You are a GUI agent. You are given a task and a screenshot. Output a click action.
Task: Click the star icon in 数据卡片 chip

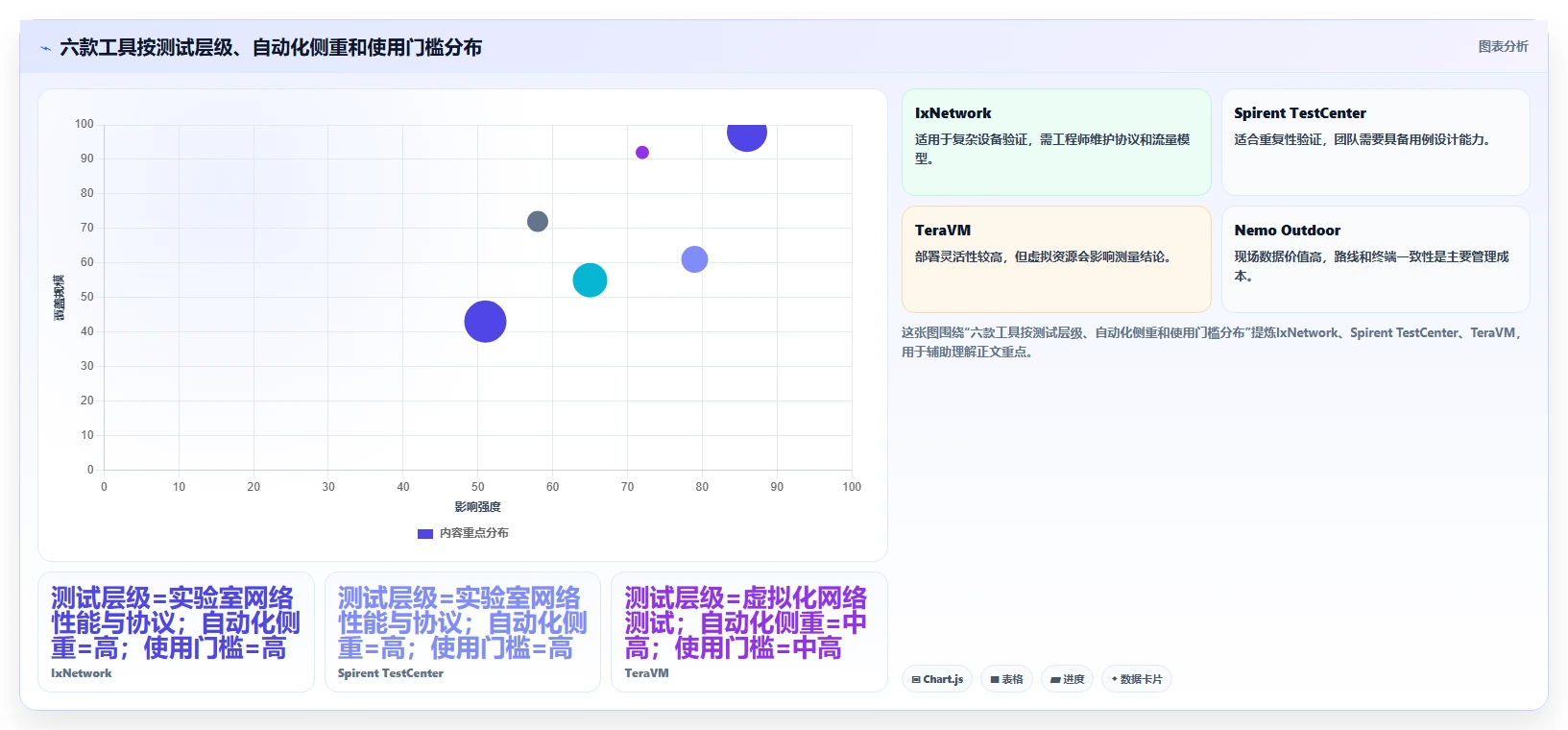point(1115,679)
